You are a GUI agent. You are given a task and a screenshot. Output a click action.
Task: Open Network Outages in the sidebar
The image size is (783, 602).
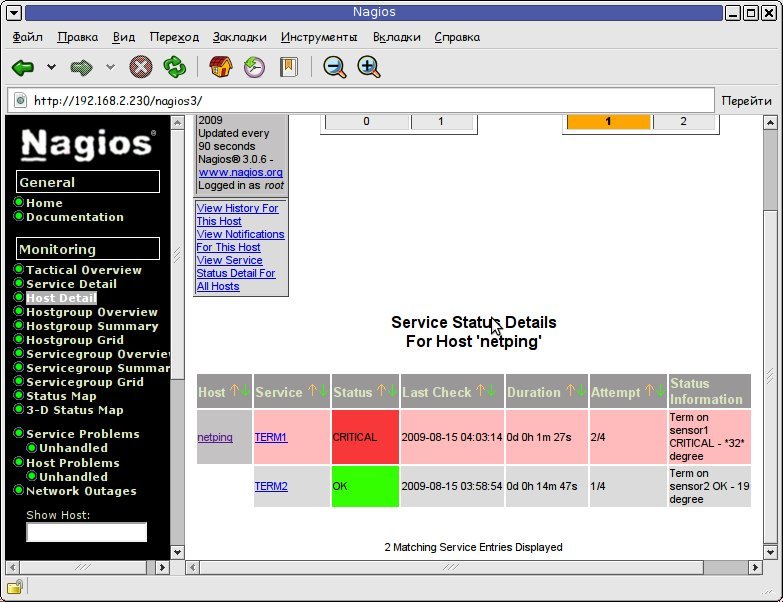click(81, 491)
